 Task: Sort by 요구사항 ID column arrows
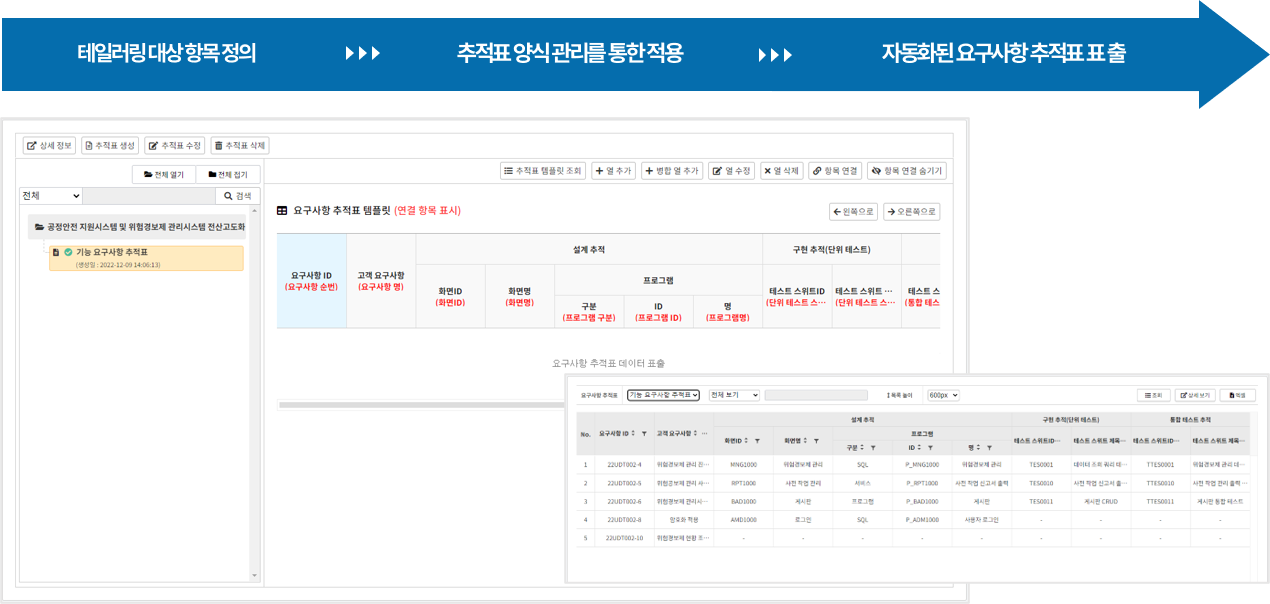click(632, 433)
